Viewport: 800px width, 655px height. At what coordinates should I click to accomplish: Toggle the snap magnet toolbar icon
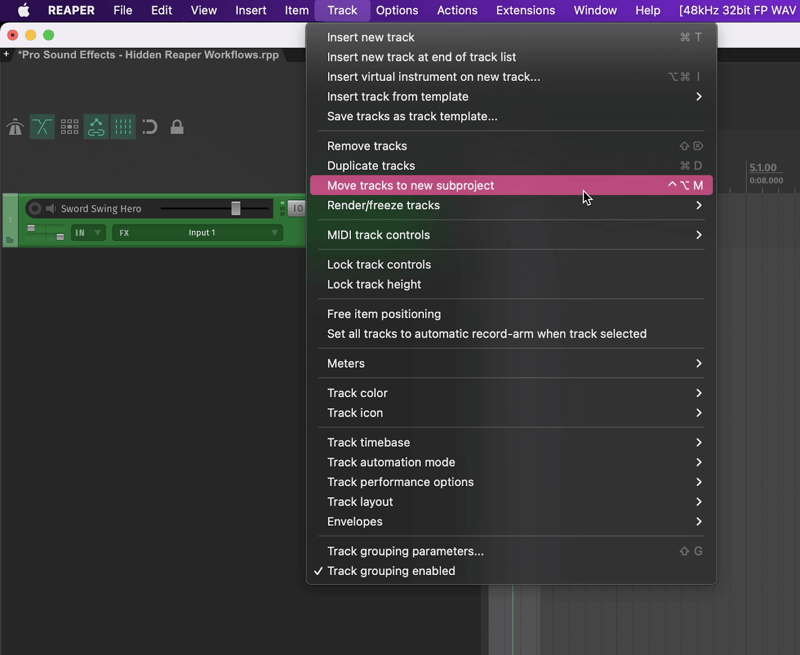coord(149,127)
